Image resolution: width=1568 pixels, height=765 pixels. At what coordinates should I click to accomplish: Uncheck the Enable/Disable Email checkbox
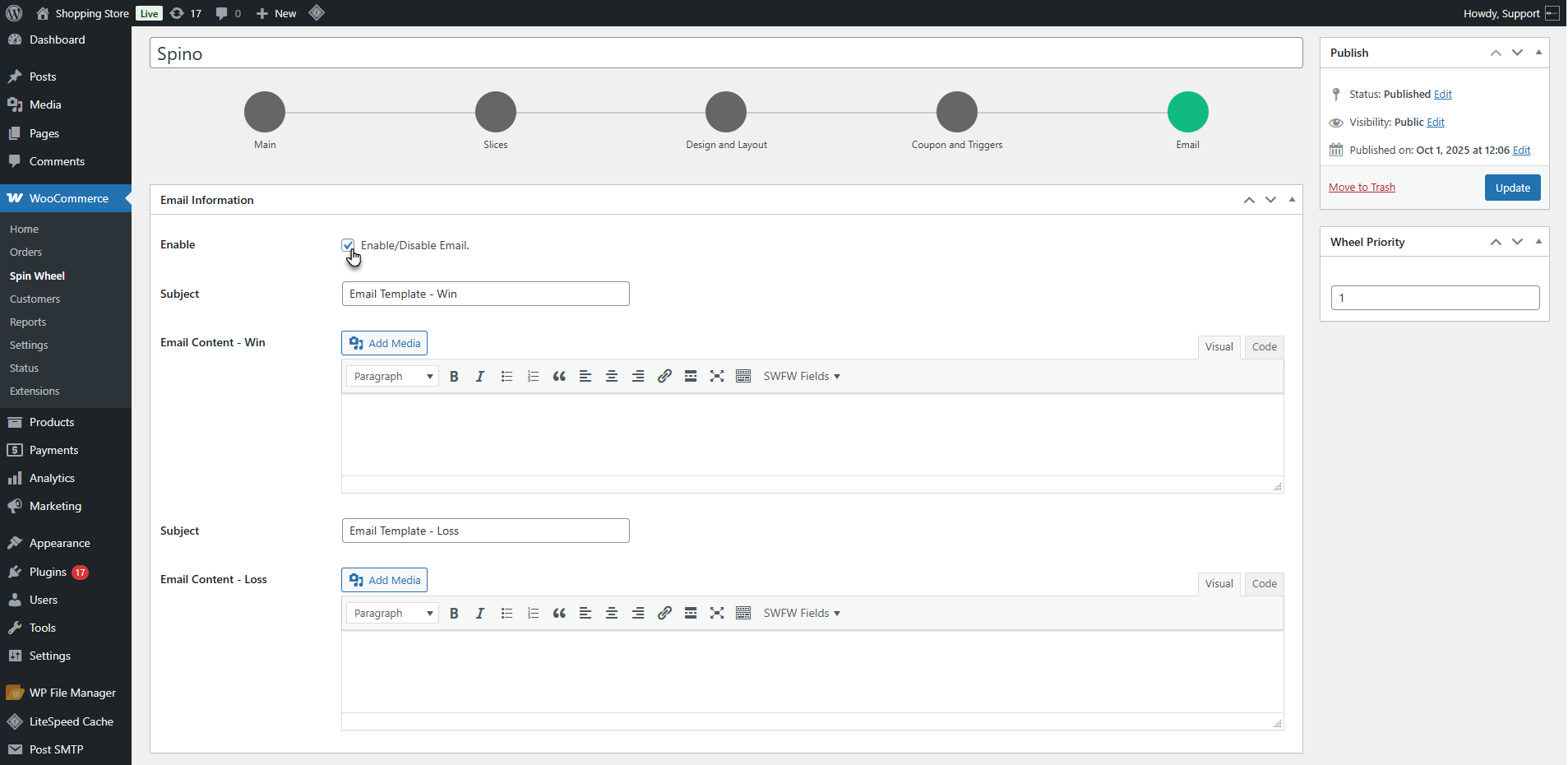(348, 245)
